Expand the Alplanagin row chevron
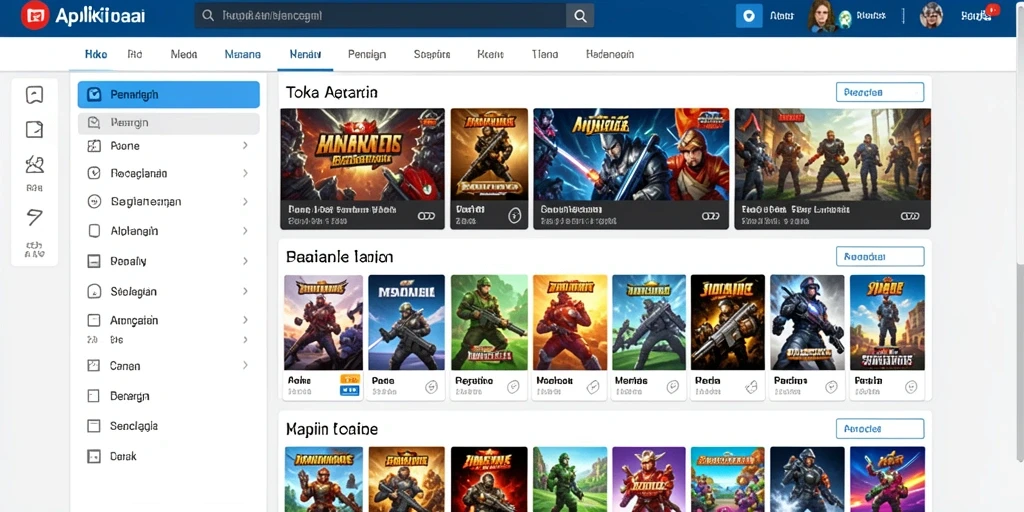 [245, 231]
